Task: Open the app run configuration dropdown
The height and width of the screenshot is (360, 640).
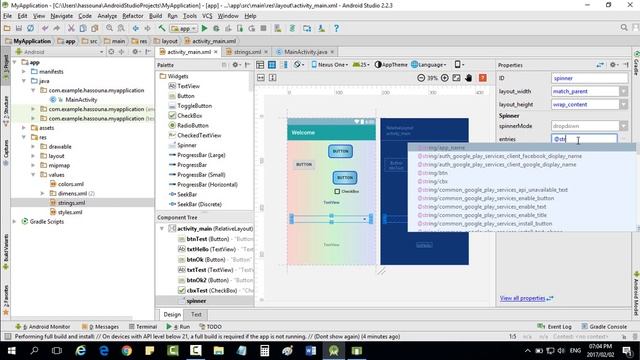Action: [x=184, y=29]
